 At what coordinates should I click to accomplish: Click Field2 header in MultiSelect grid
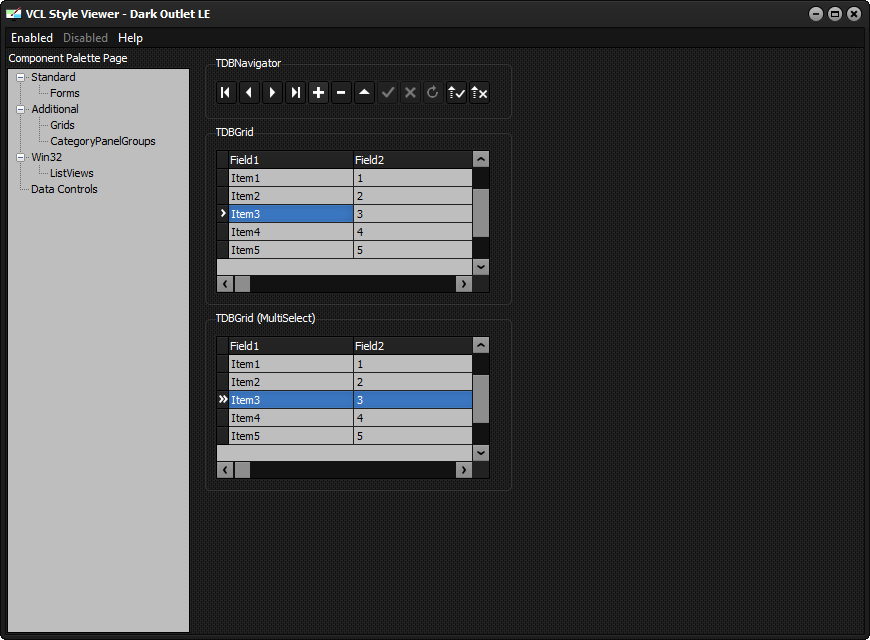pyautogui.click(x=413, y=346)
